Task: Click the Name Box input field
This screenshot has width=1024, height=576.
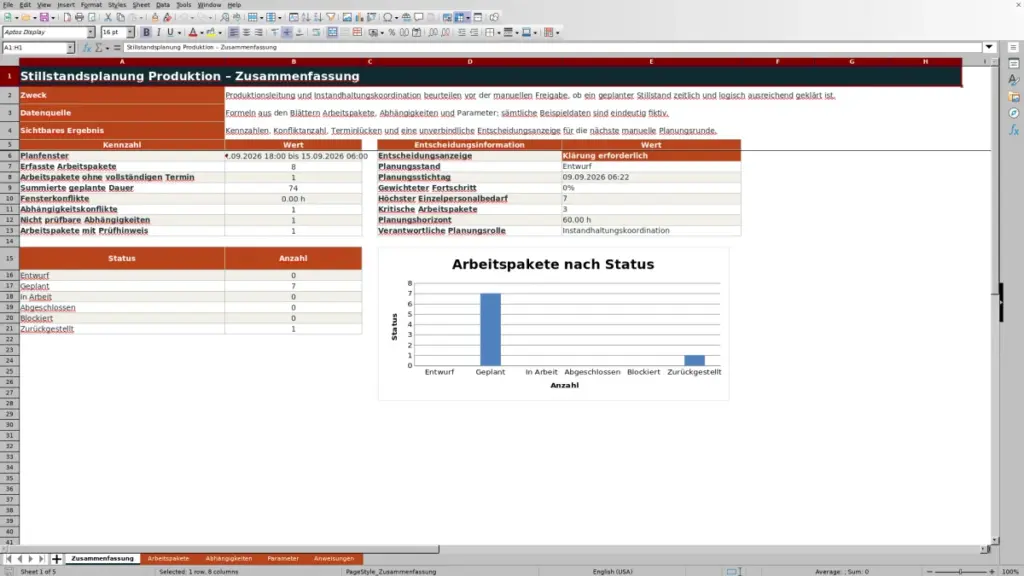Action: [x=34, y=48]
